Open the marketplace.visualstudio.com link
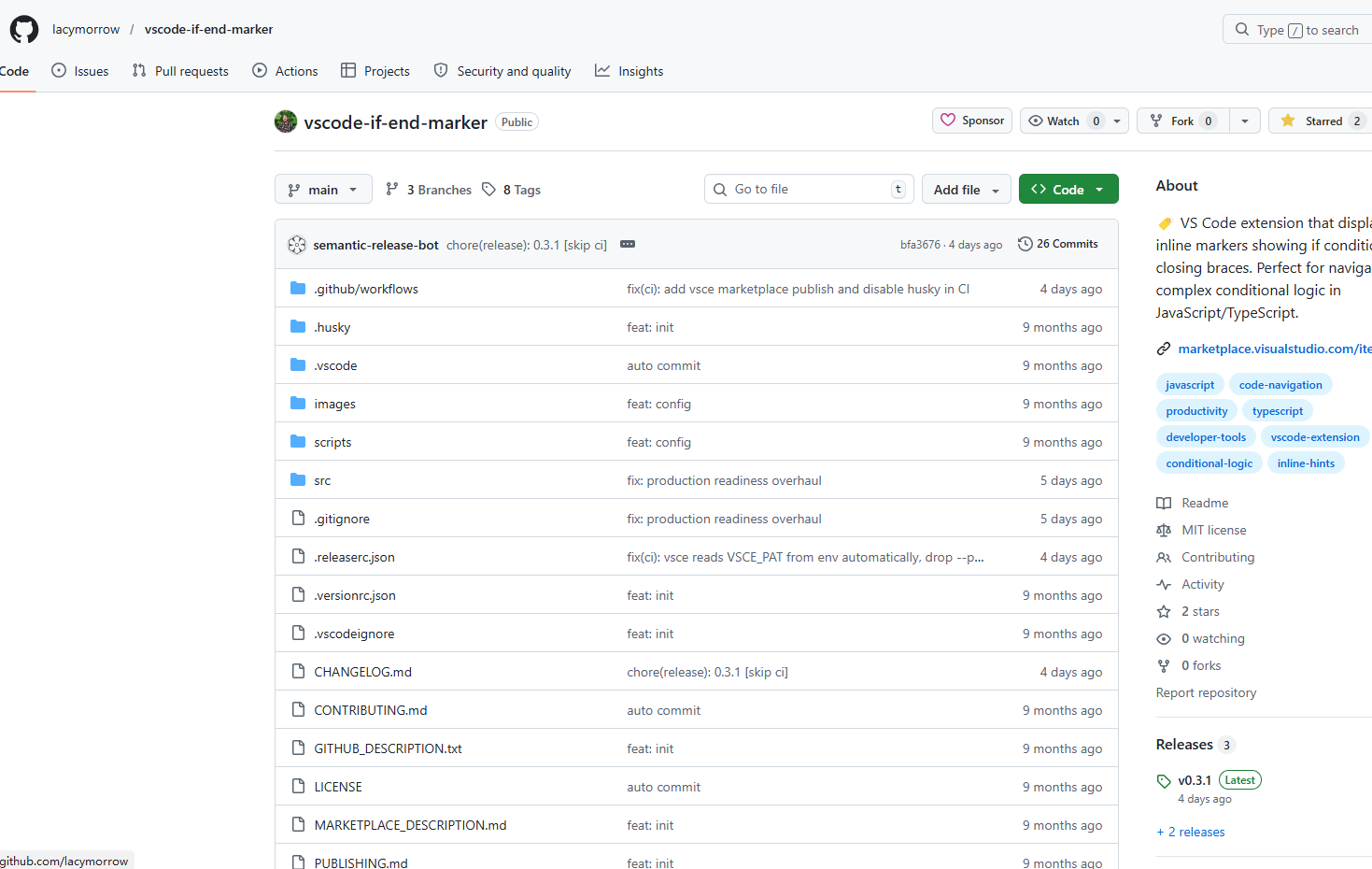The width and height of the screenshot is (1372, 869). [x=1275, y=349]
